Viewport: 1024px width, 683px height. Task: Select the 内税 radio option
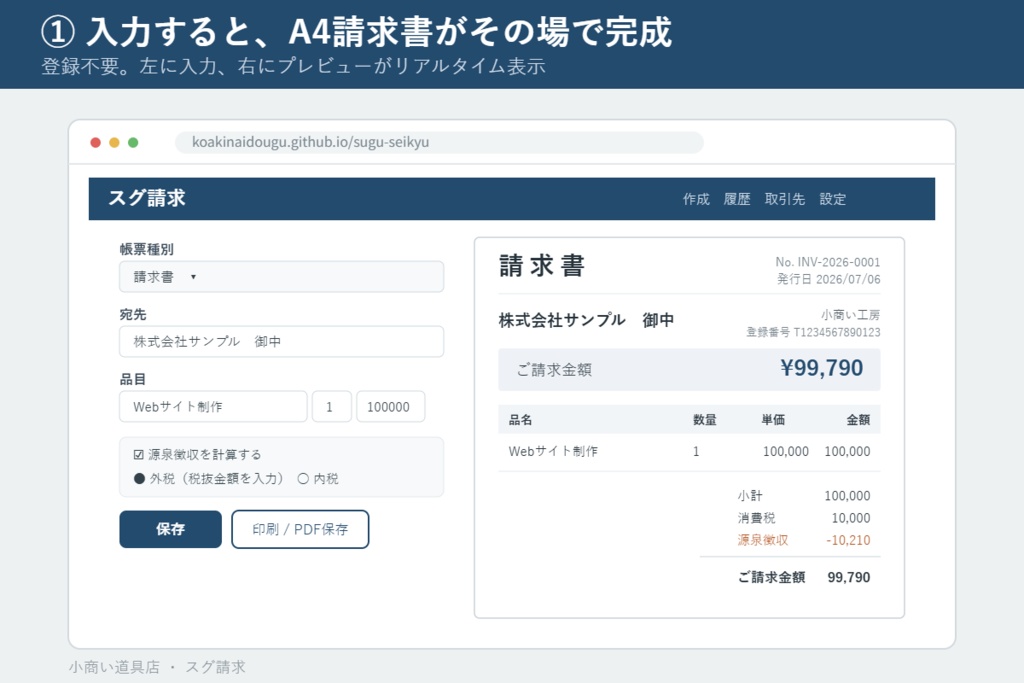[x=303, y=479]
